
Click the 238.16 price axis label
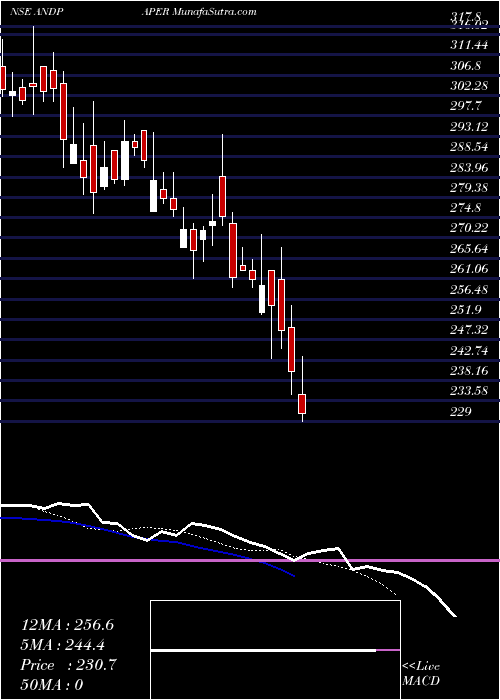tap(469, 370)
